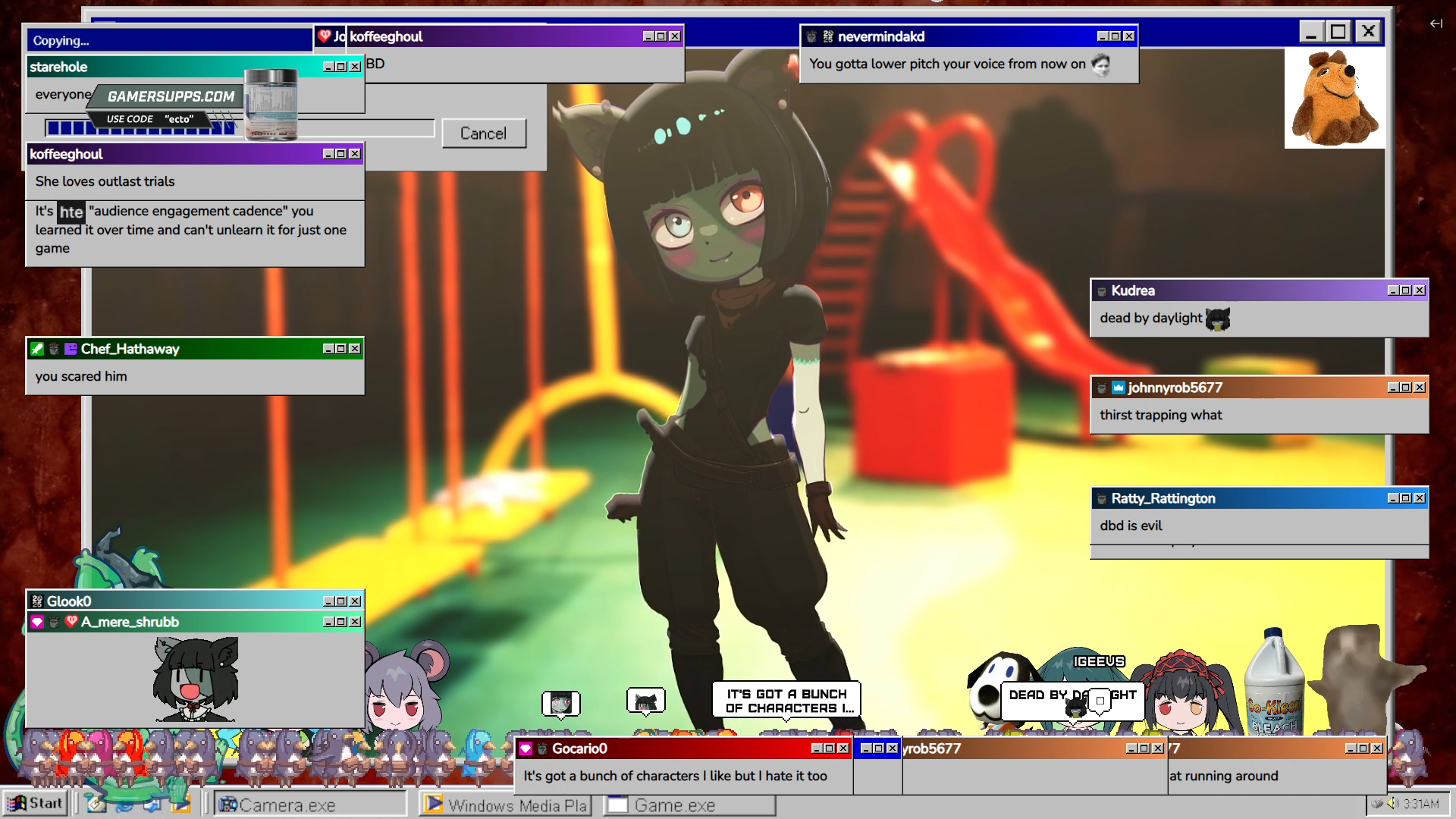Click the speaker volume tray icon
The image size is (1456, 819).
click(1392, 803)
